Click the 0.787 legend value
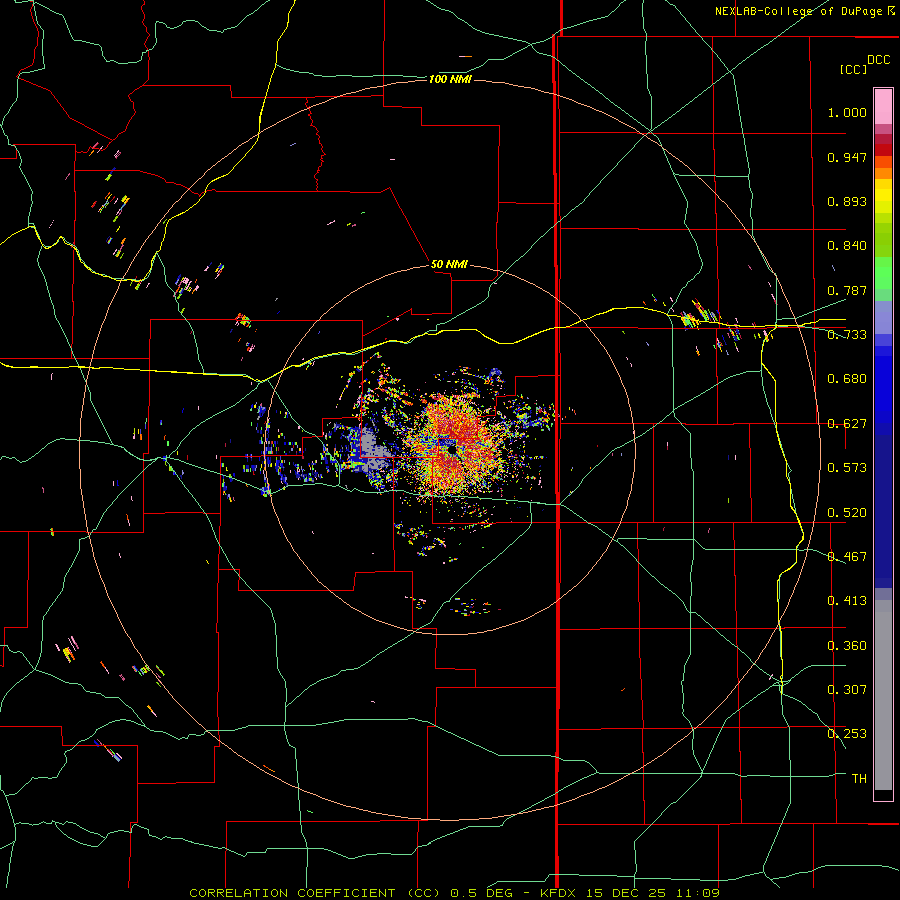This screenshot has height=900, width=900. pos(847,290)
